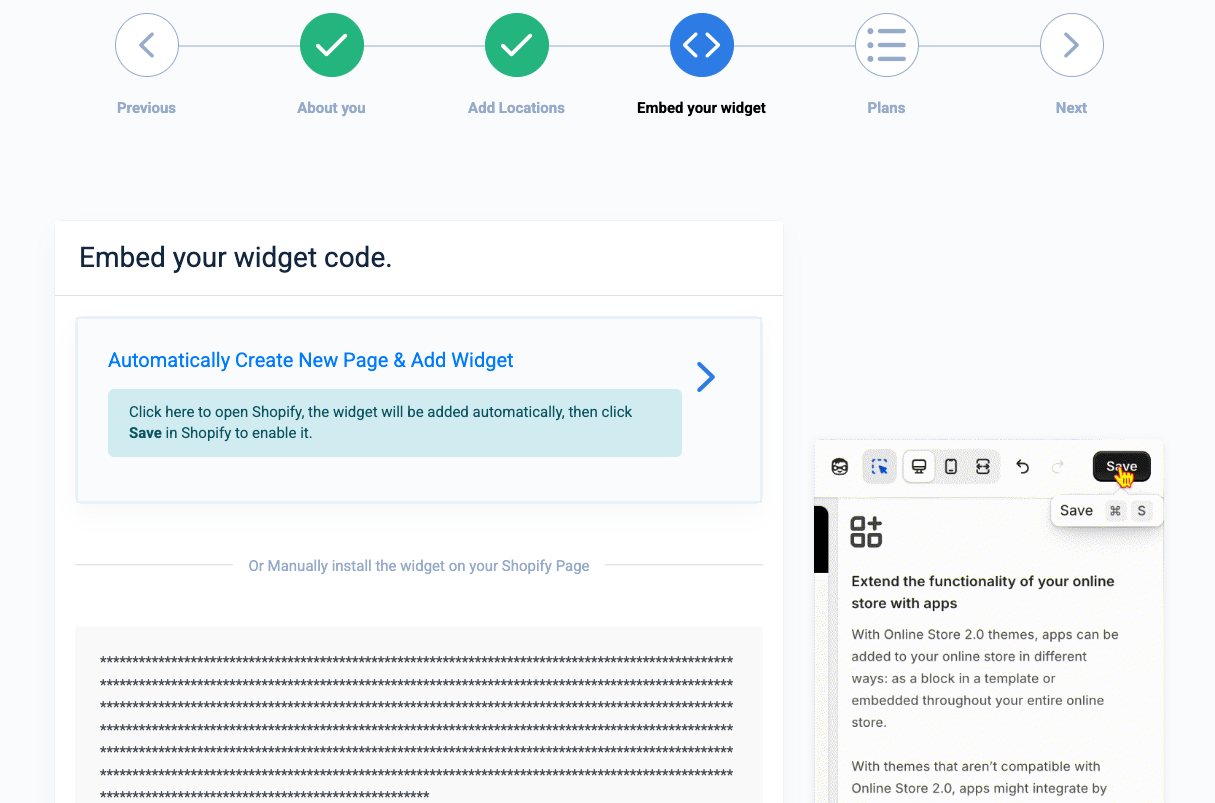Click 'Or Manually install the widget' text

pos(419,566)
